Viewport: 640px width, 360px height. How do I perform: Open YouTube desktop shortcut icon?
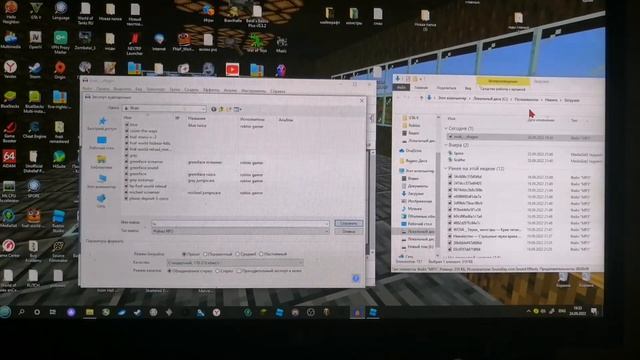coord(232,69)
